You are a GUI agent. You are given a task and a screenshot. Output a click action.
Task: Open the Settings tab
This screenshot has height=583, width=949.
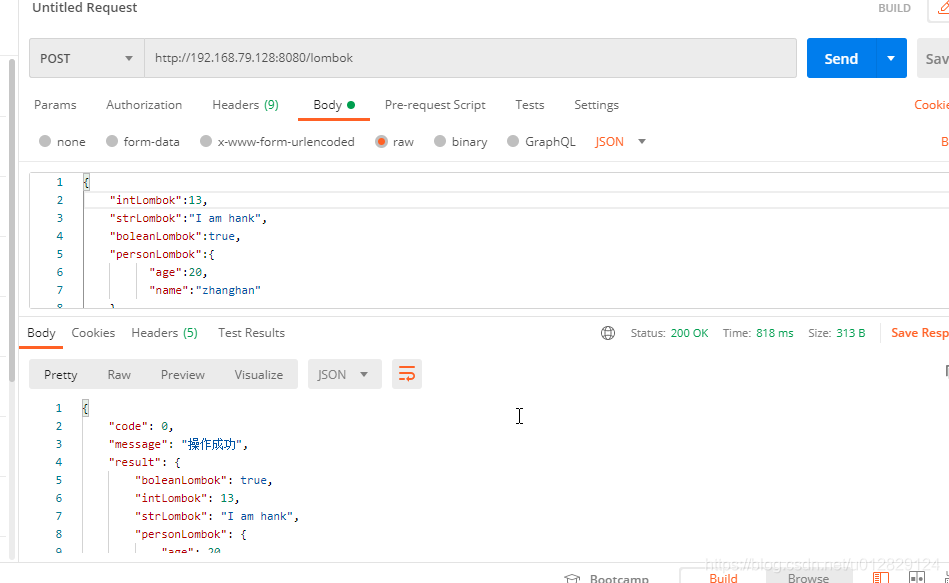(596, 105)
